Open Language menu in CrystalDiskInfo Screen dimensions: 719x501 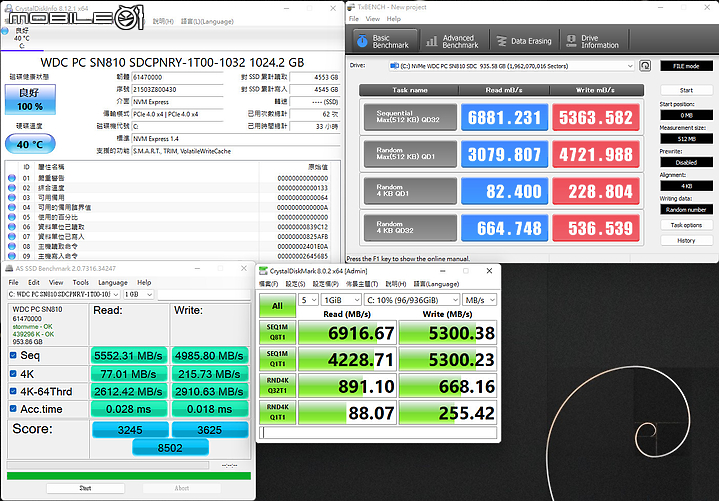[207, 22]
